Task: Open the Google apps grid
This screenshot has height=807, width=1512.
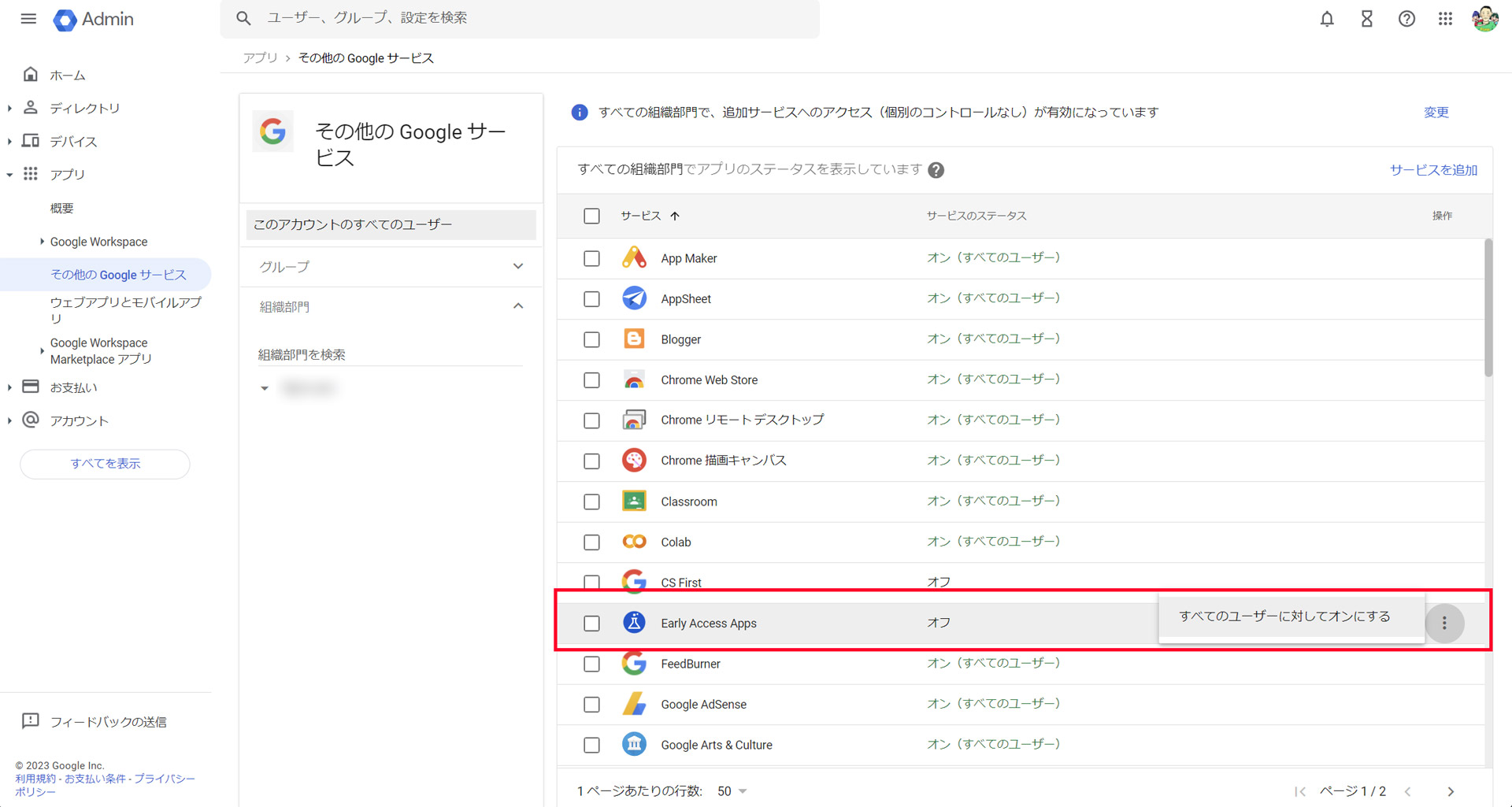Action: (1445, 19)
